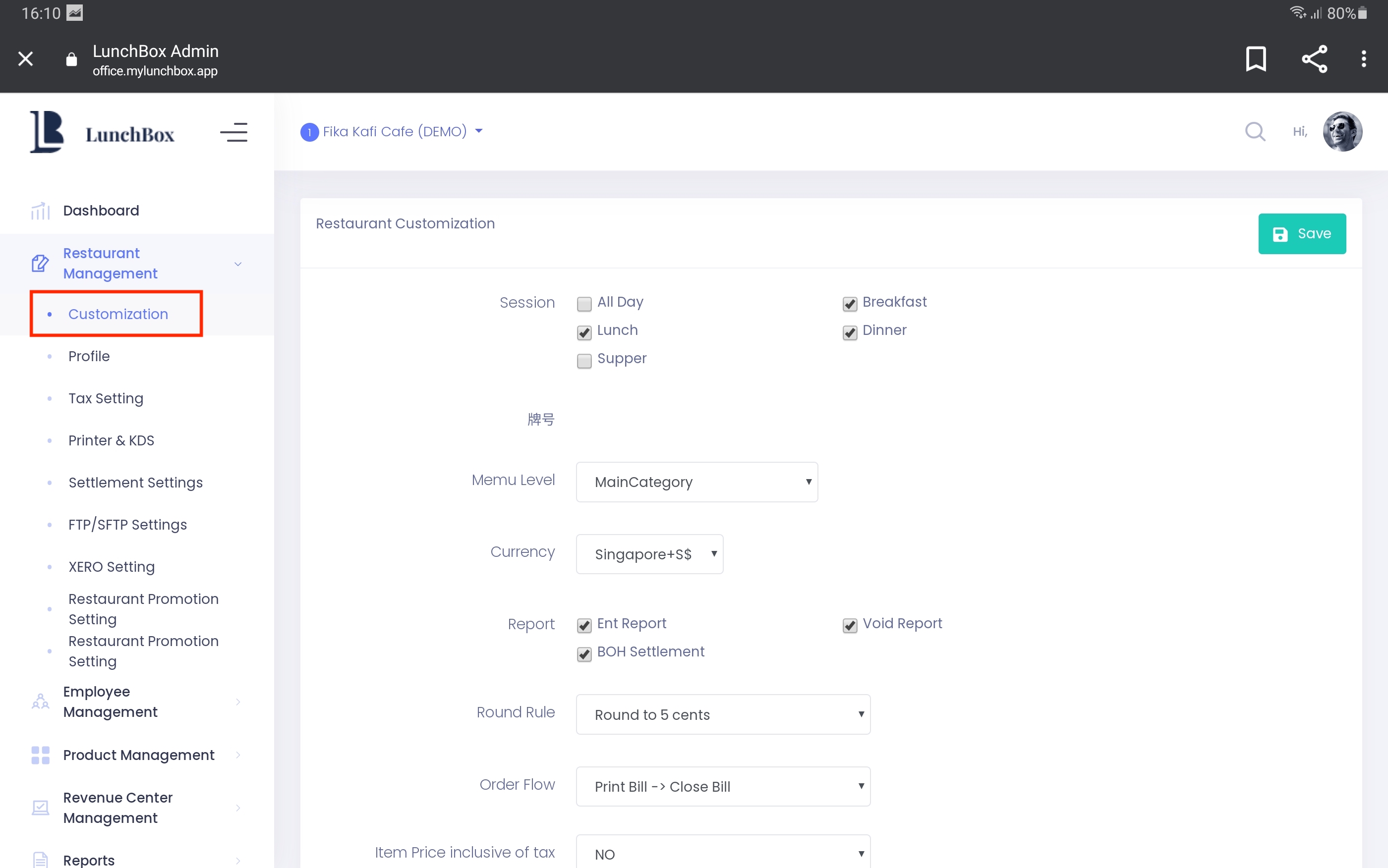Tap the browser bookmark icon
Viewport: 1388px width, 868px height.
click(x=1255, y=58)
